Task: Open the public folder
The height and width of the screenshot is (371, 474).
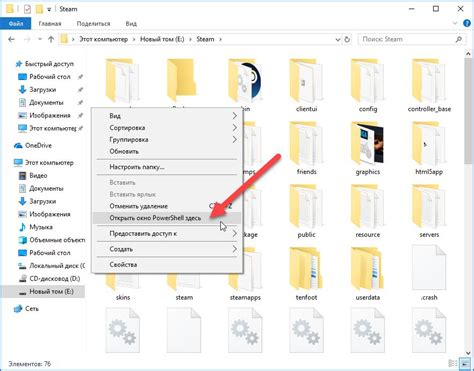Action: [306, 211]
